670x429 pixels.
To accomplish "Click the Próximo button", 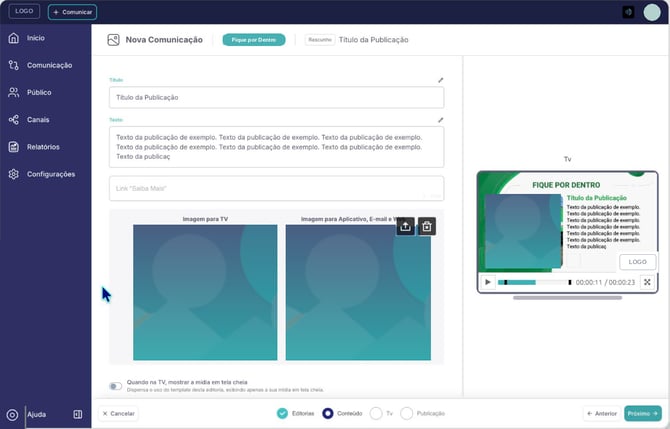I will click(643, 414).
